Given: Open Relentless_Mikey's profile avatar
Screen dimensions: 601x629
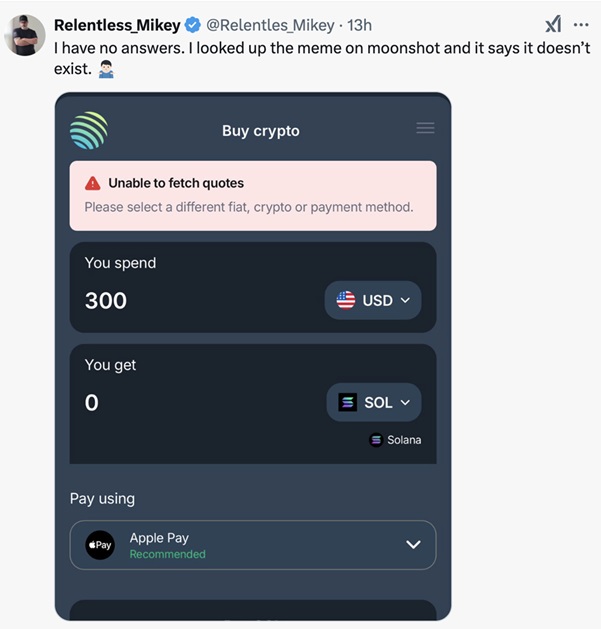Looking at the screenshot, I should 25,35.
